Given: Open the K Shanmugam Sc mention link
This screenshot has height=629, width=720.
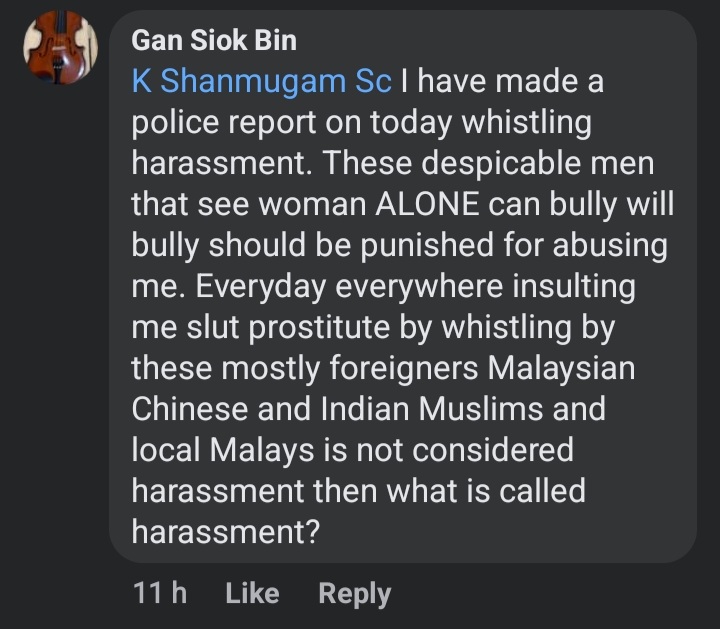Looking at the screenshot, I should (261, 82).
